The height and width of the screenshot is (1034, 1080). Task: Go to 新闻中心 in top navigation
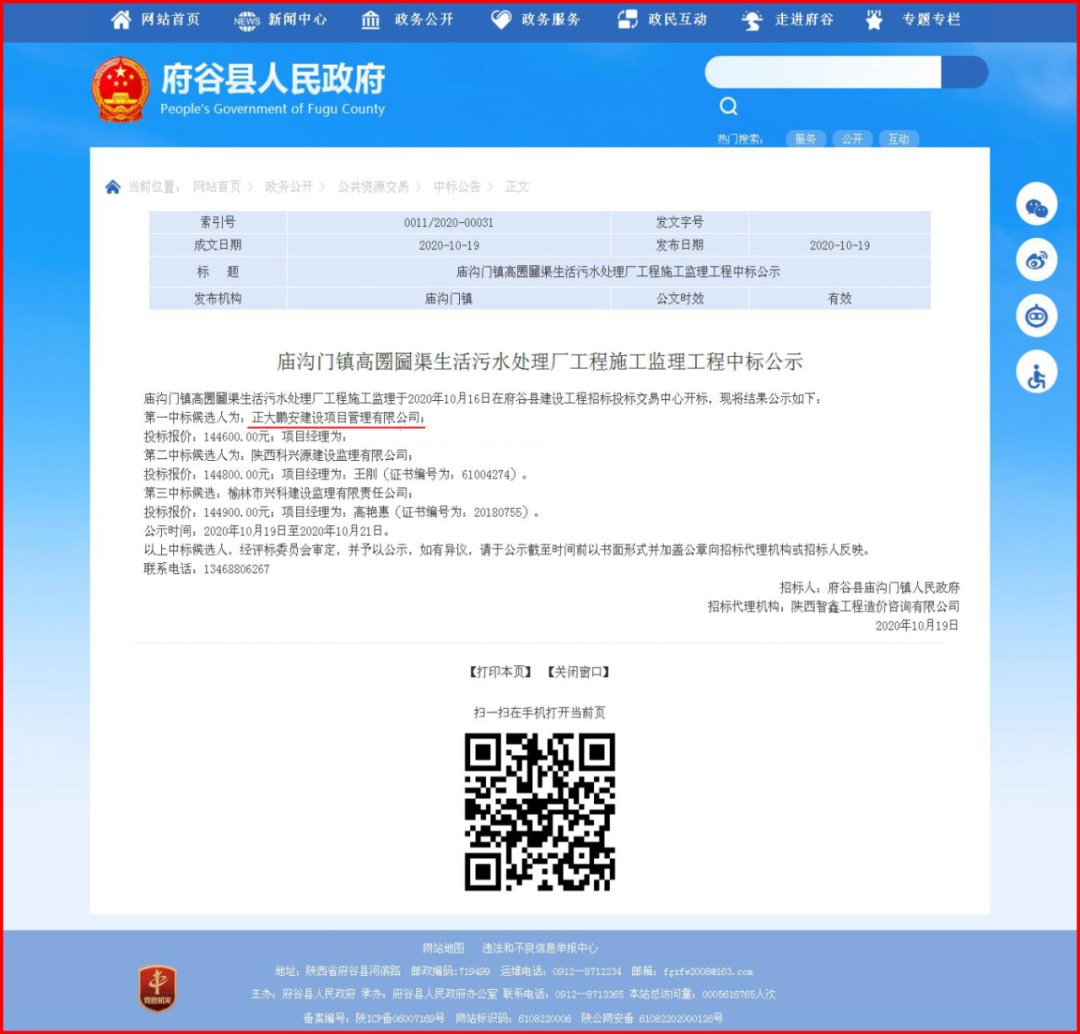281,20
